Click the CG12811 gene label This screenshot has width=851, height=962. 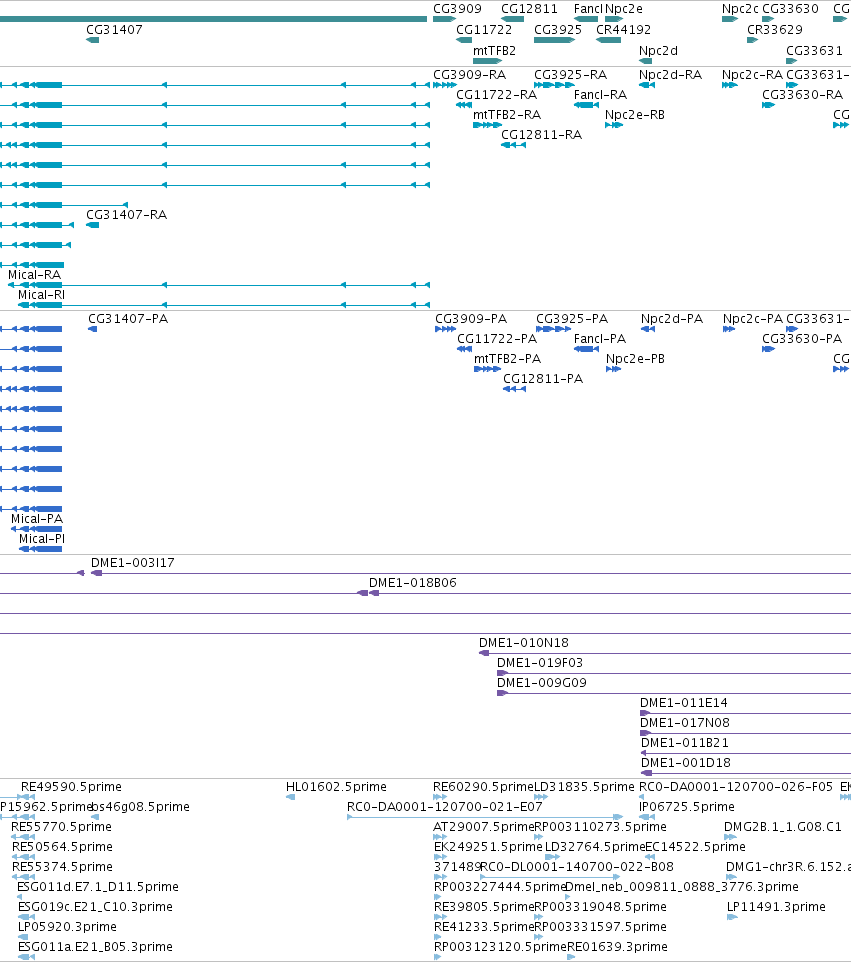pos(529,9)
